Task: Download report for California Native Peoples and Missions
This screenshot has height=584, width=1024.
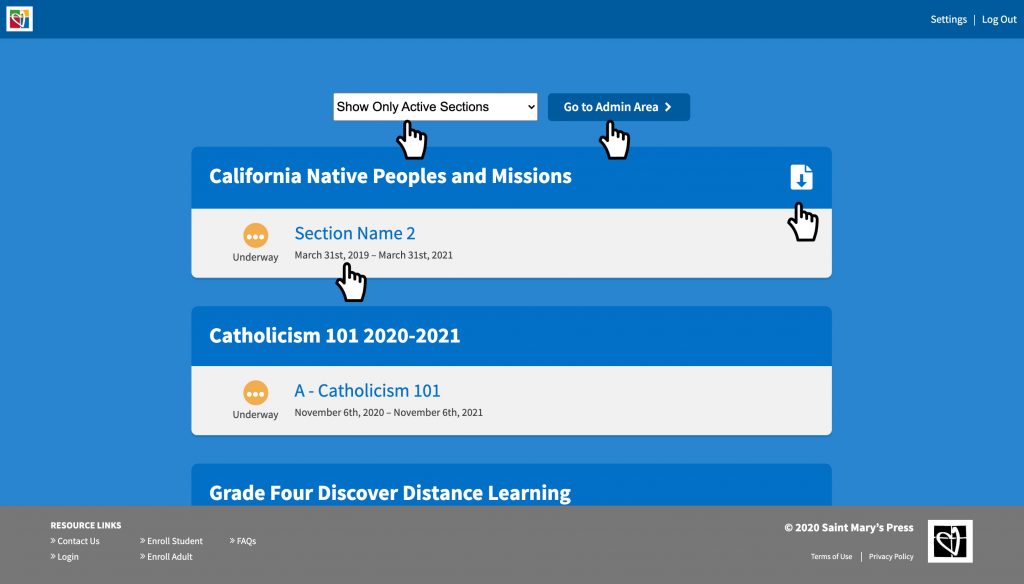Action: point(801,177)
